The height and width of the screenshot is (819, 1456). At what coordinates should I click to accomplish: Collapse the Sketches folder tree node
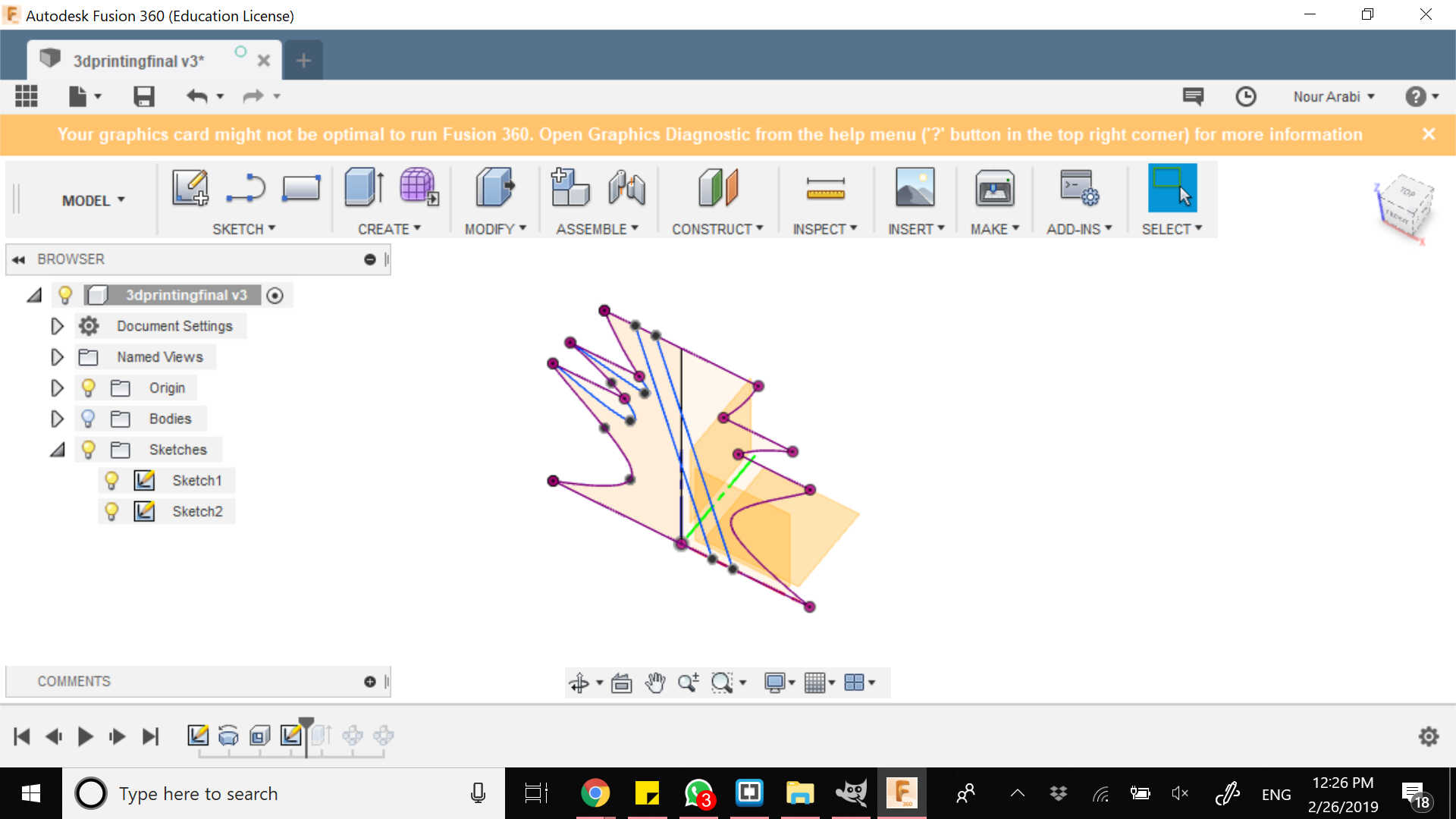(57, 450)
